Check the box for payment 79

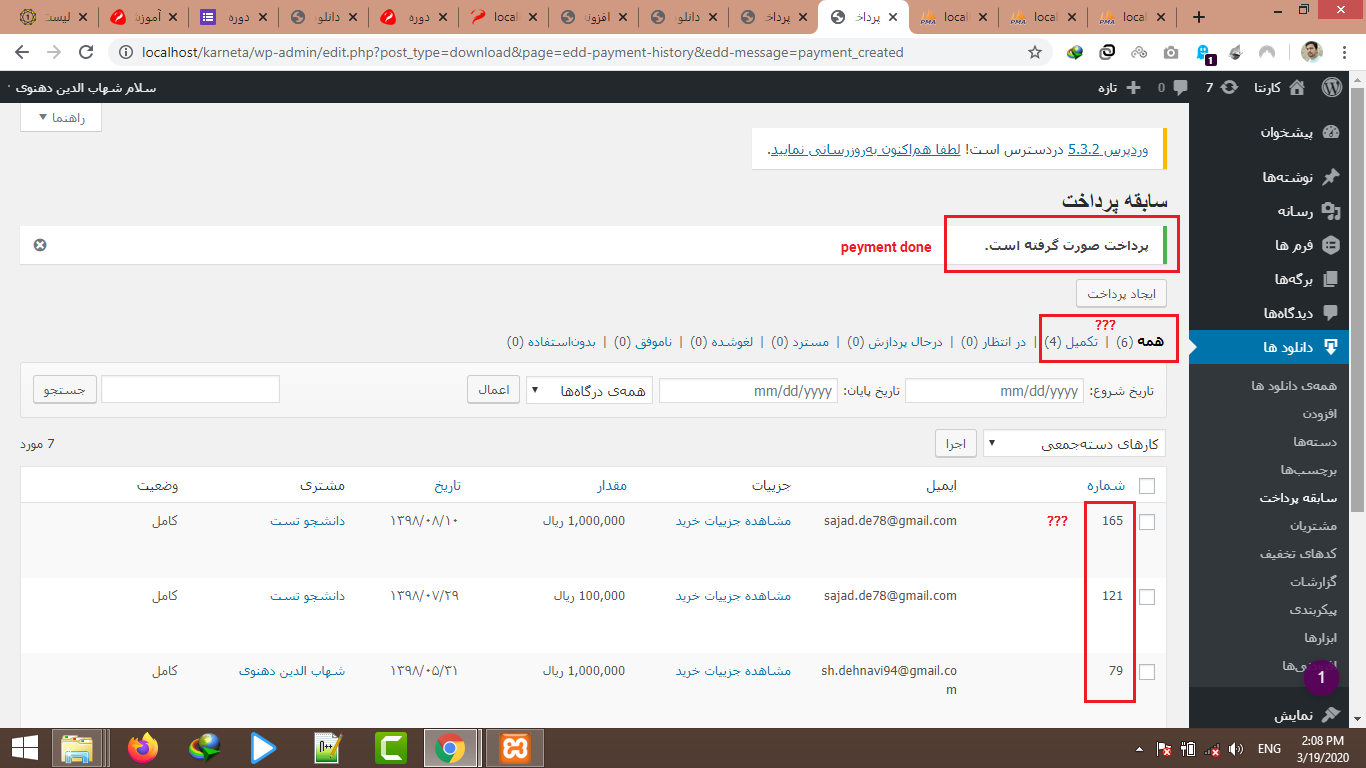[1147, 671]
